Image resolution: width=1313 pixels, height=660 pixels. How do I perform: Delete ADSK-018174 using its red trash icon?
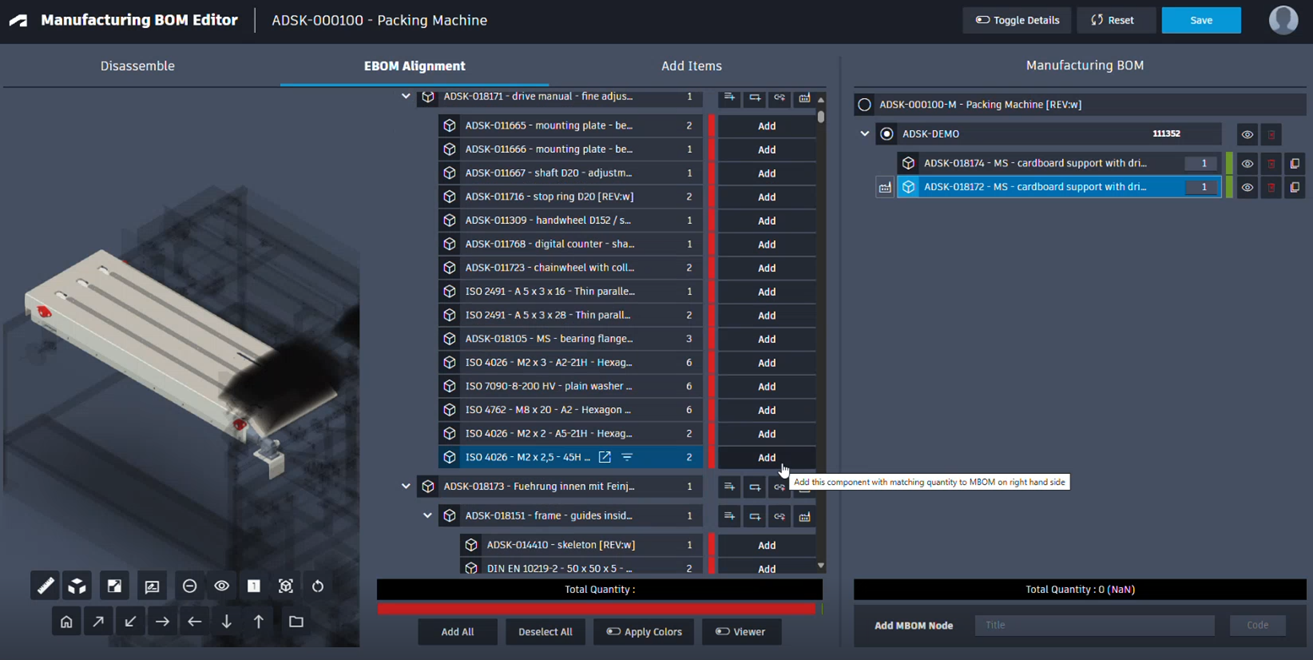click(1271, 163)
